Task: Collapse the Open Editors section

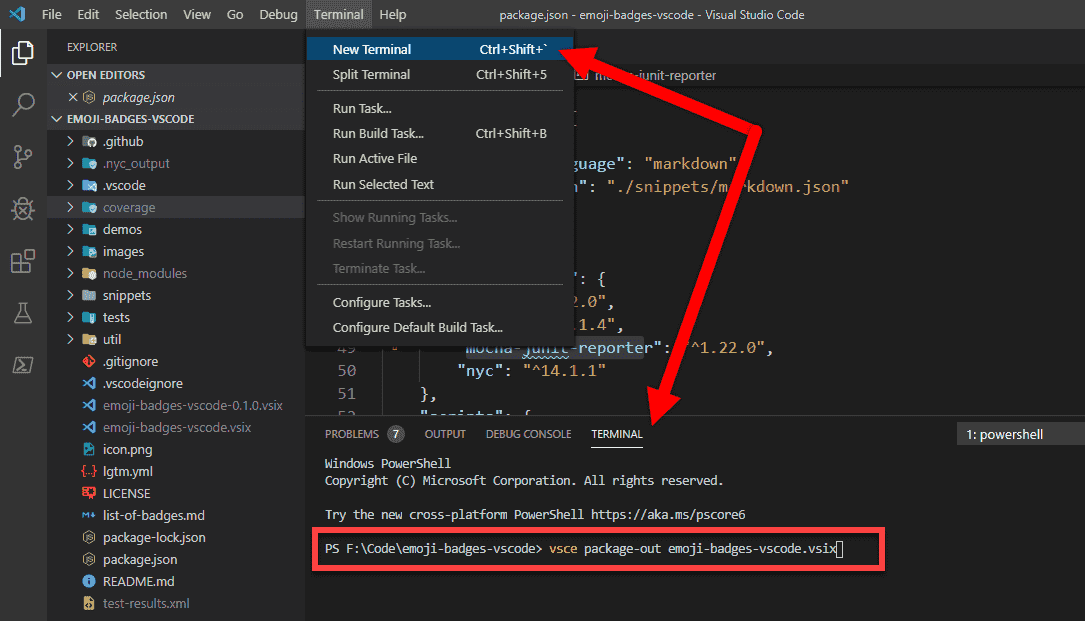Action: click(57, 75)
